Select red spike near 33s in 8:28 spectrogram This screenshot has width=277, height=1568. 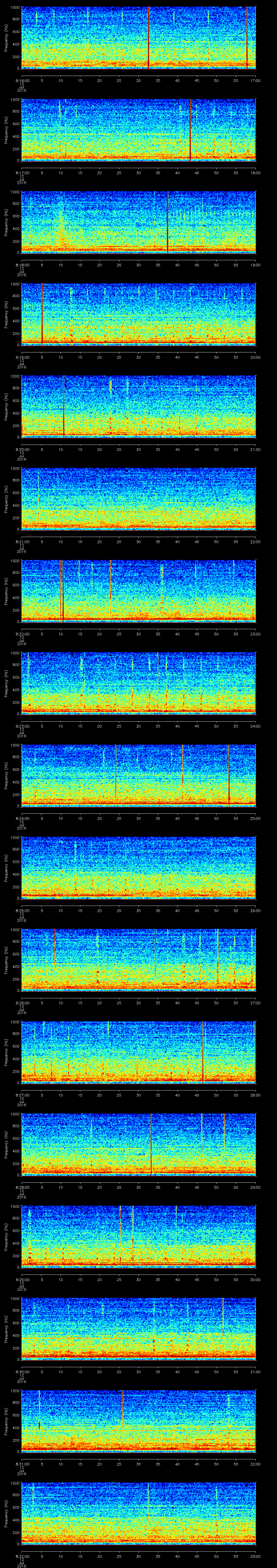coord(151,1144)
